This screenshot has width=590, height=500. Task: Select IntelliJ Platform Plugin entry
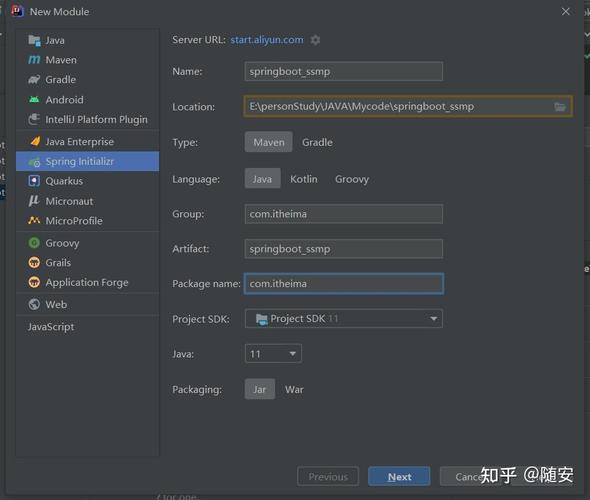point(88,119)
